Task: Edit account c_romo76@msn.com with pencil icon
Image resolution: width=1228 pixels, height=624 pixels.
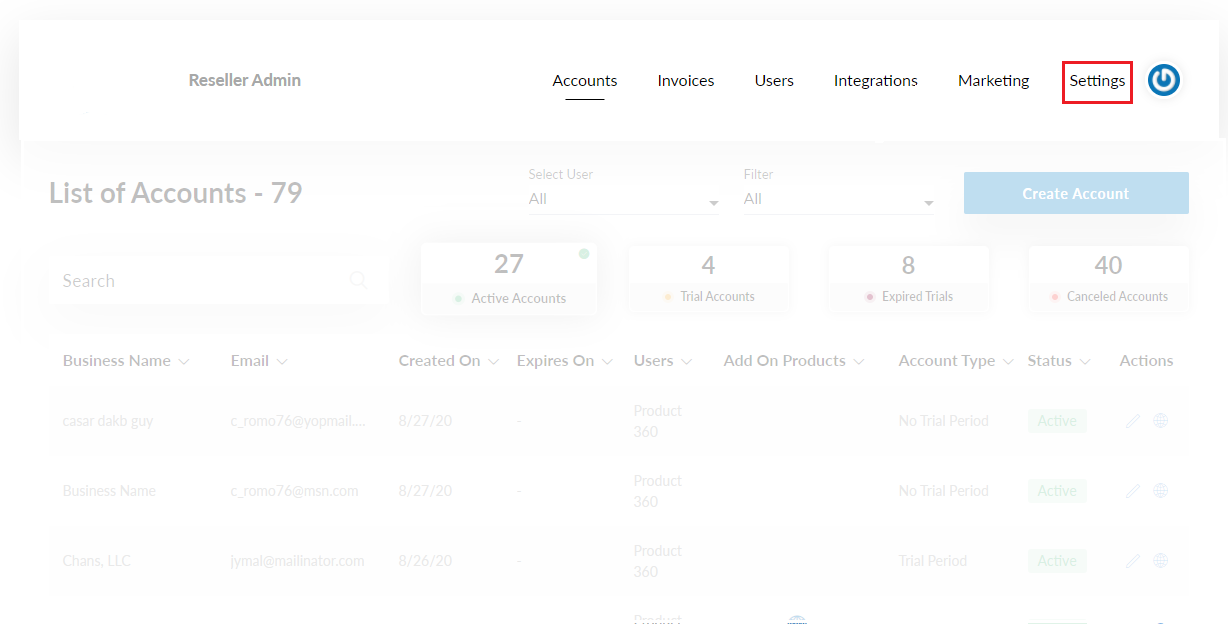Action: 1133,491
